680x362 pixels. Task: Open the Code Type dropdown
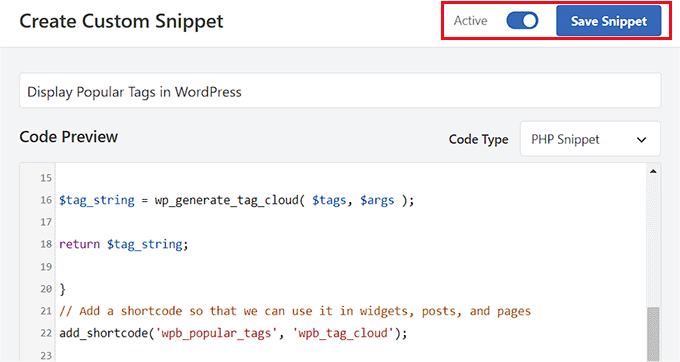590,139
